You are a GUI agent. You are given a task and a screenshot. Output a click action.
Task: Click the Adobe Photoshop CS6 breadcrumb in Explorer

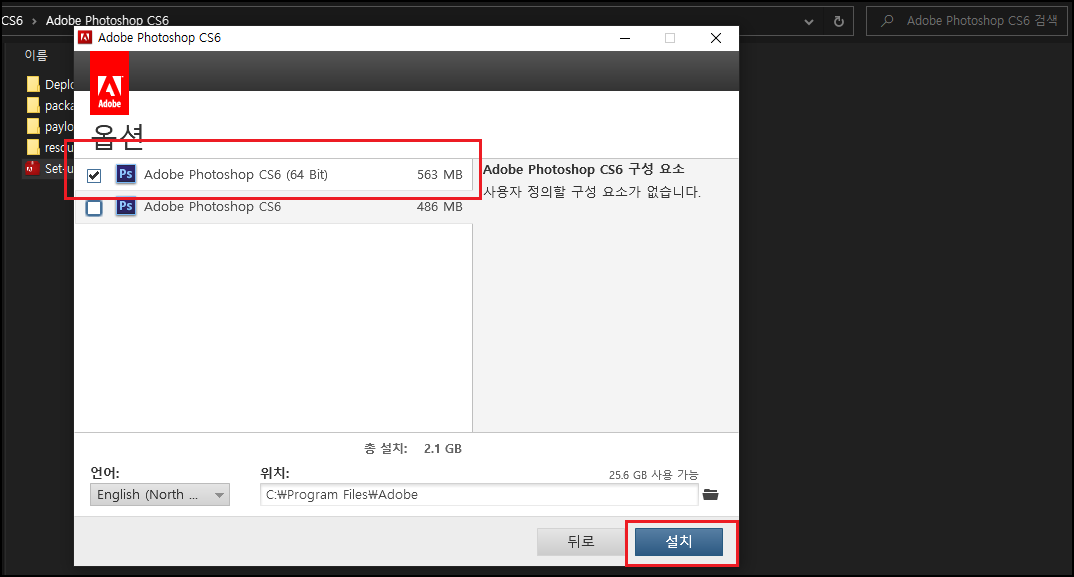click(107, 21)
